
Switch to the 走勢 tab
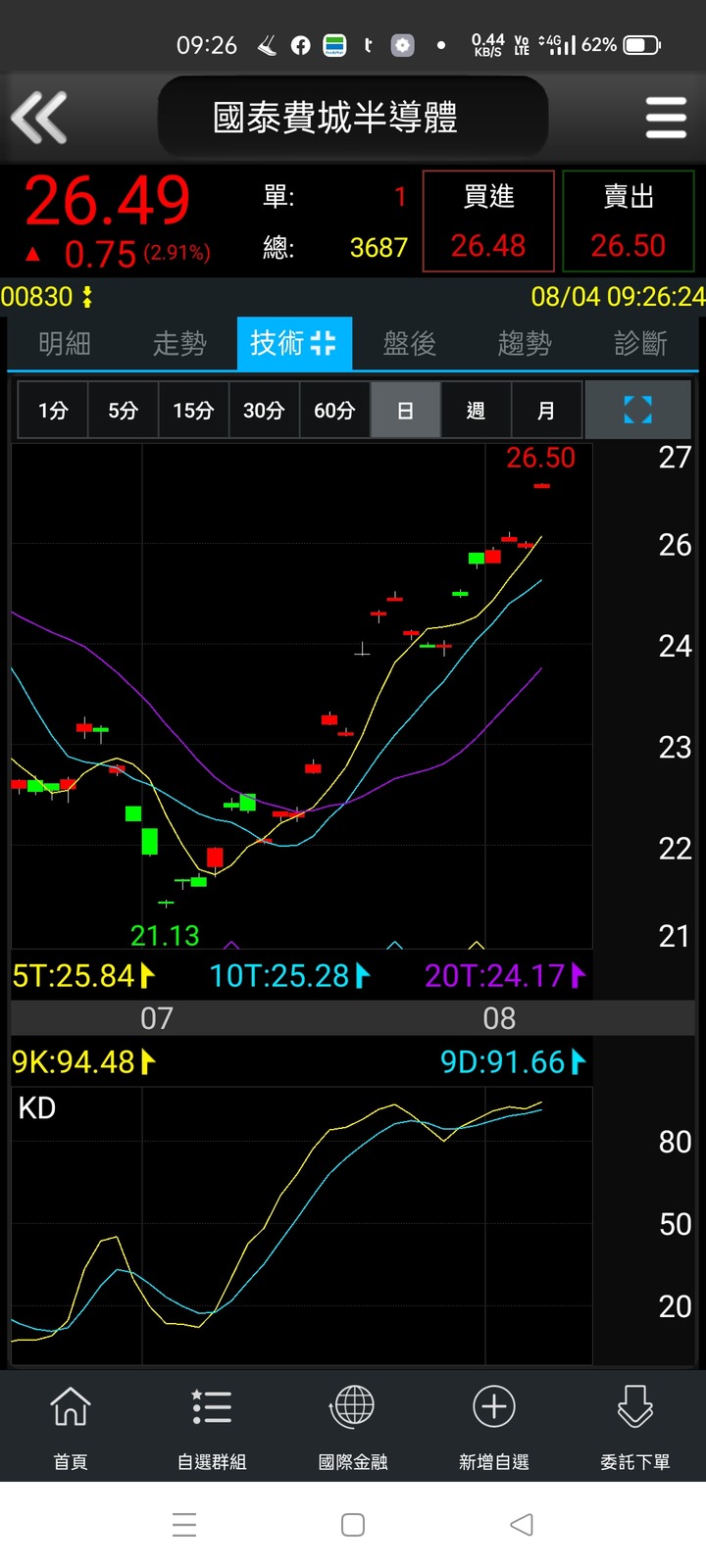pos(179,343)
